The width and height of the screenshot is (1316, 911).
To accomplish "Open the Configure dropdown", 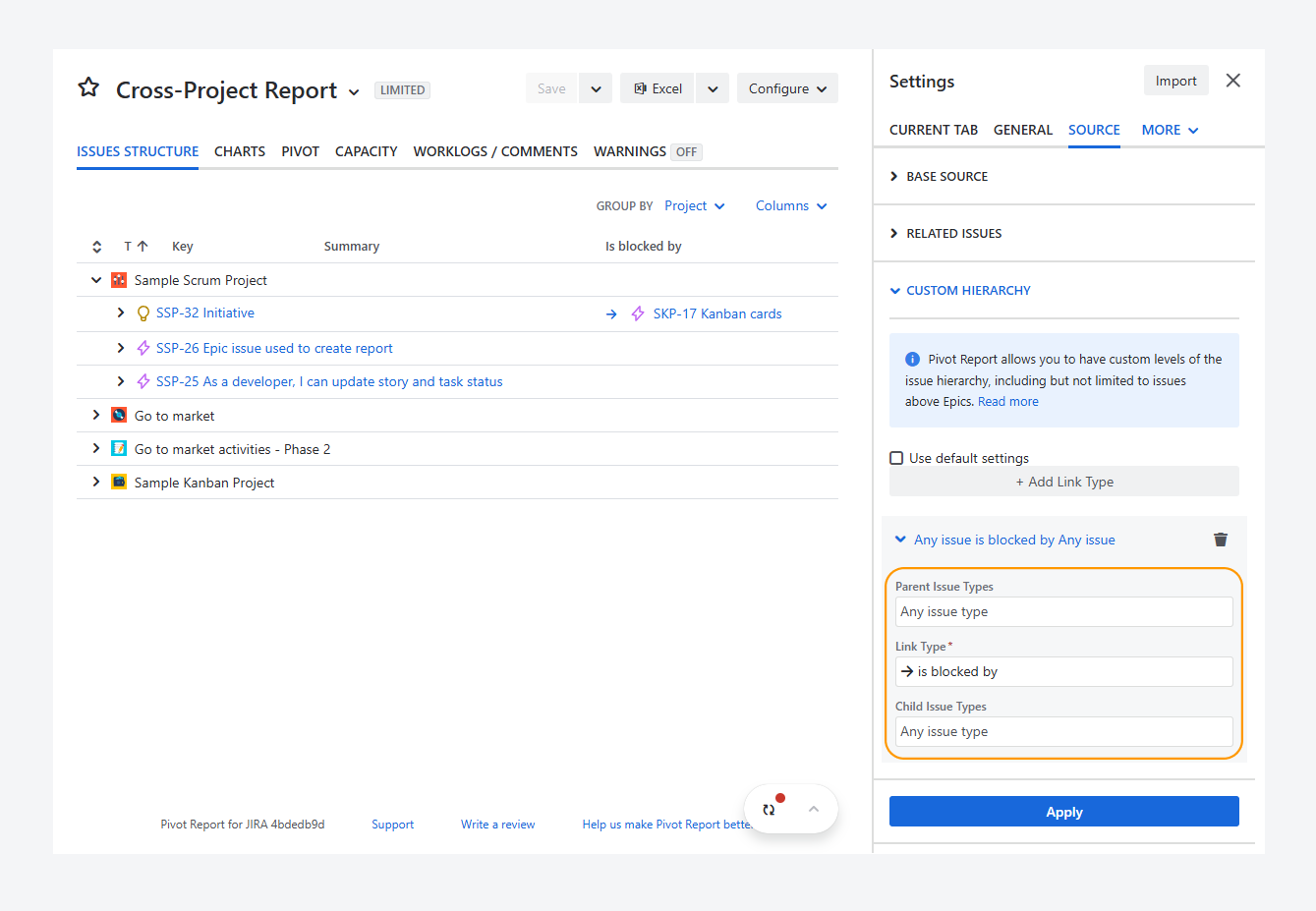I will [x=787, y=88].
